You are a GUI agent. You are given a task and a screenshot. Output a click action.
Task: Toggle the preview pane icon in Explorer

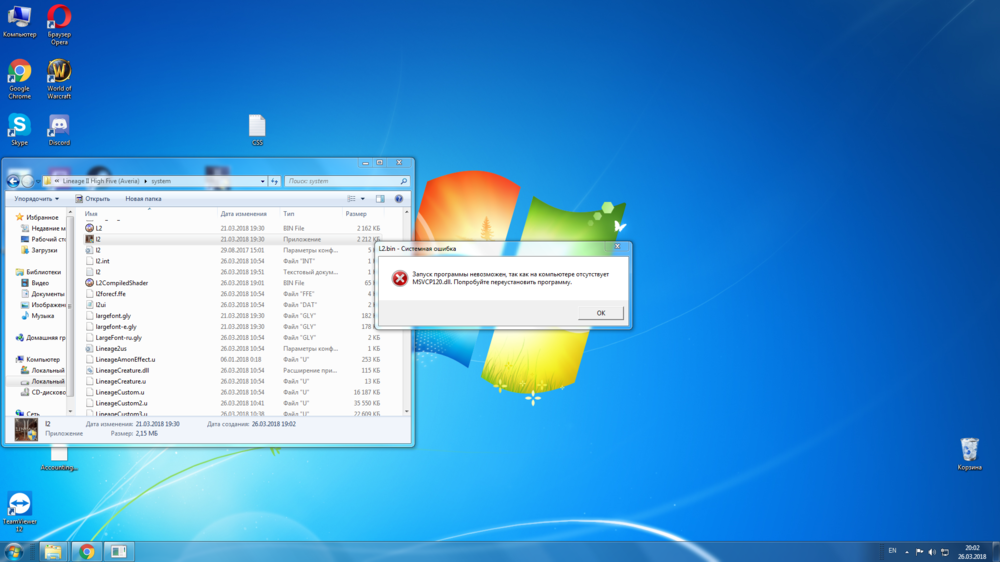point(380,199)
